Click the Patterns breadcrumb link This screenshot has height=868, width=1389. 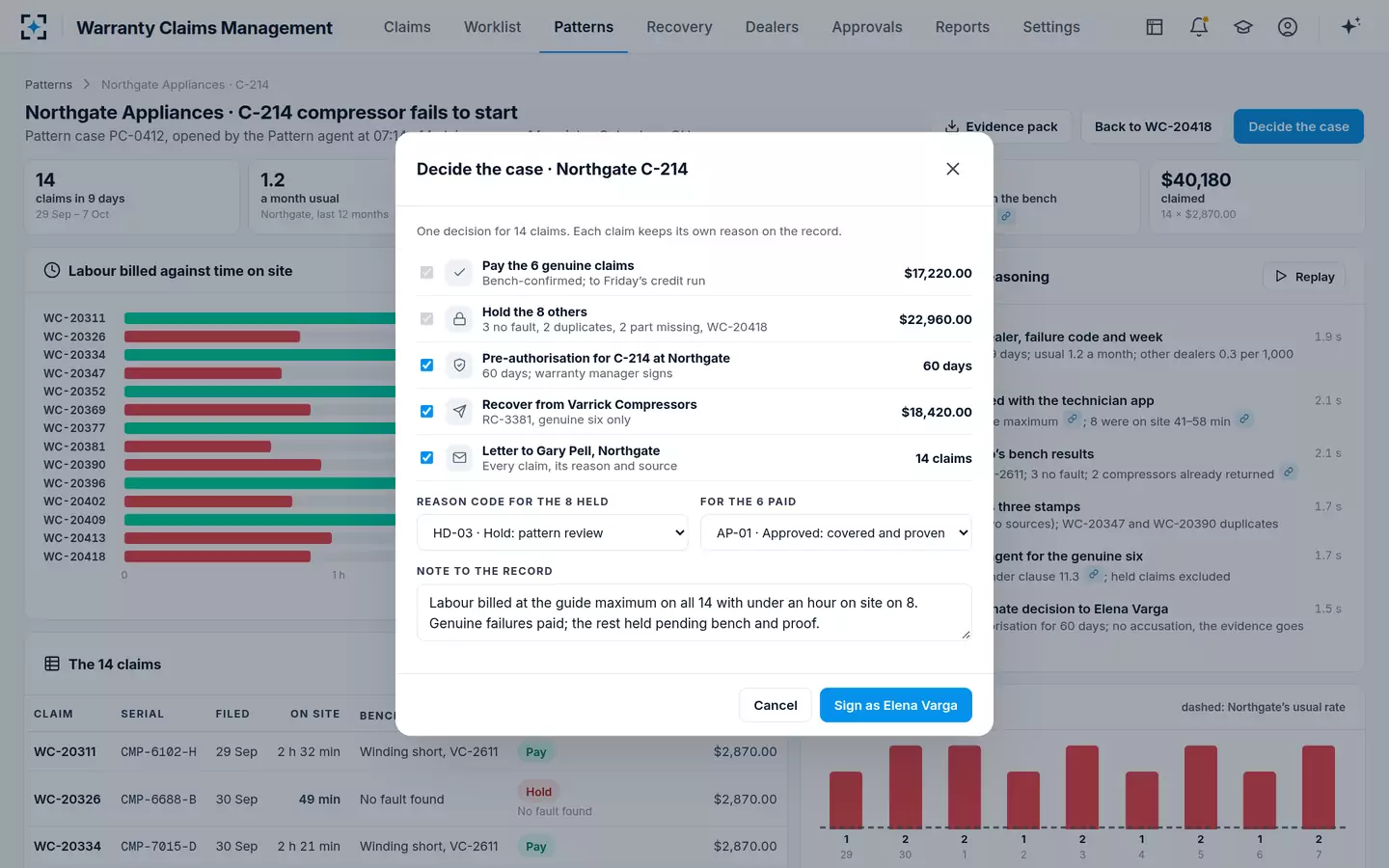click(x=48, y=85)
